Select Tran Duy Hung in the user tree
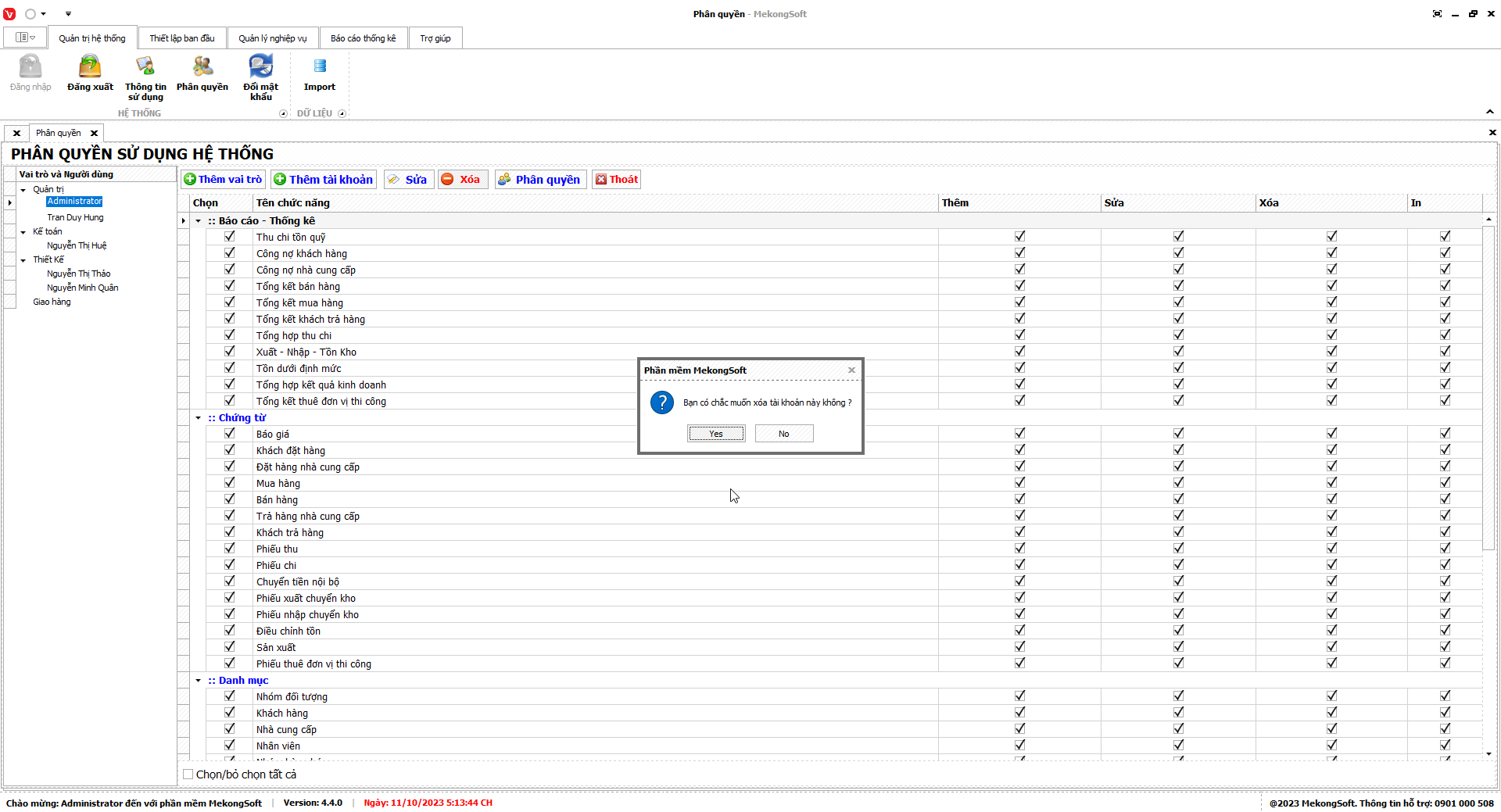 click(75, 218)
